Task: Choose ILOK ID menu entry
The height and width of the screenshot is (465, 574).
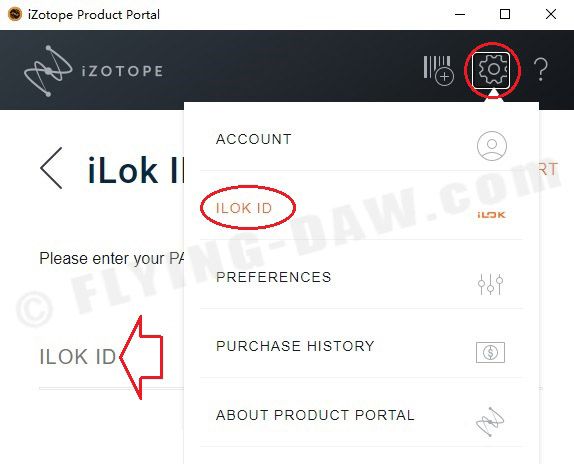Action: 362,208
